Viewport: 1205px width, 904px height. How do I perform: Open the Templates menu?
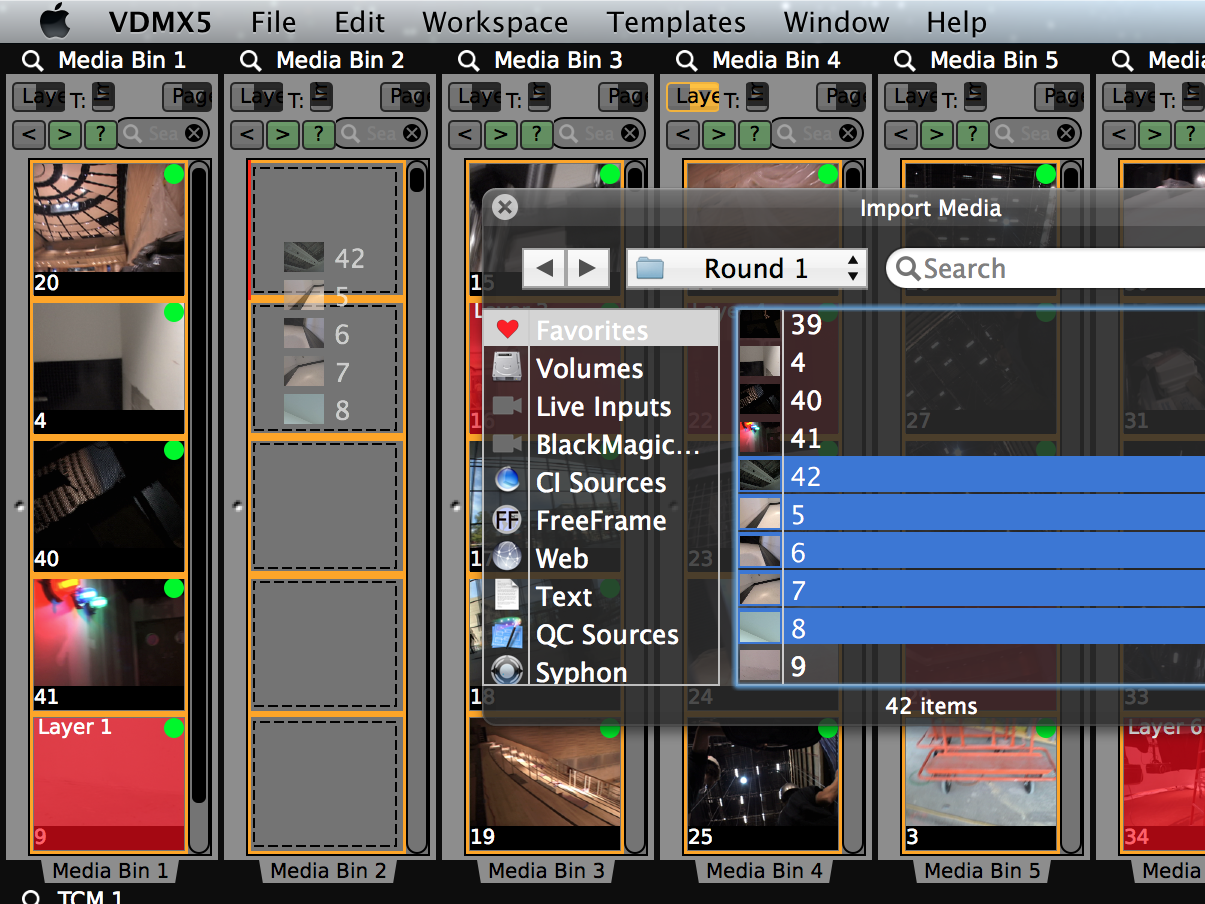click(676, 22)
